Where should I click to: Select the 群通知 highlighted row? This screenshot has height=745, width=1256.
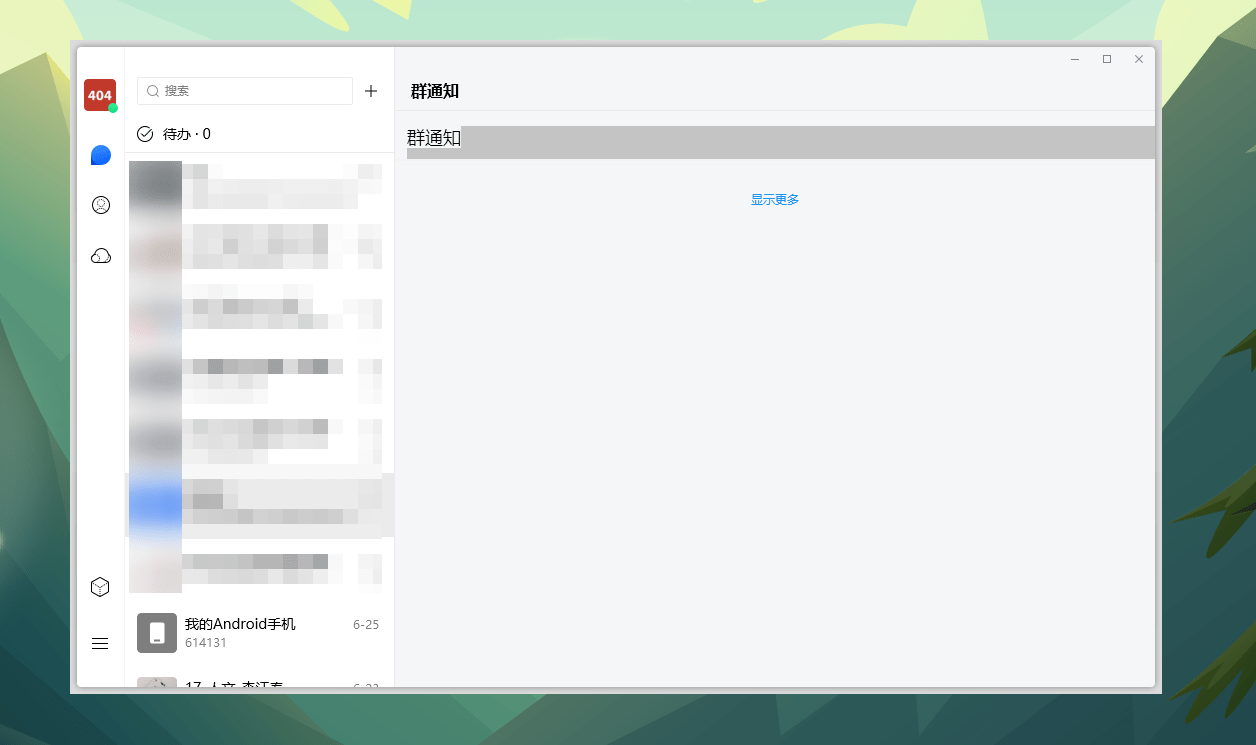[781, 142]
